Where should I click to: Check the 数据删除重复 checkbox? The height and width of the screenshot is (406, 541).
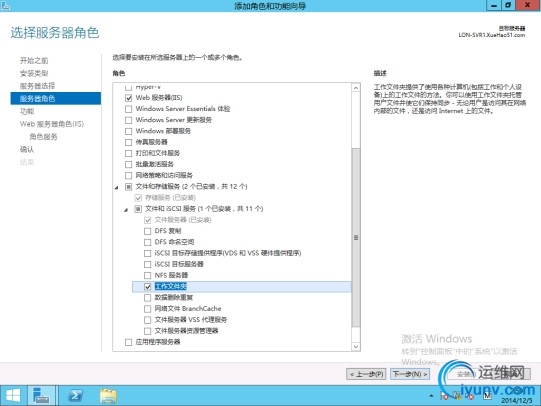(147, 298)
